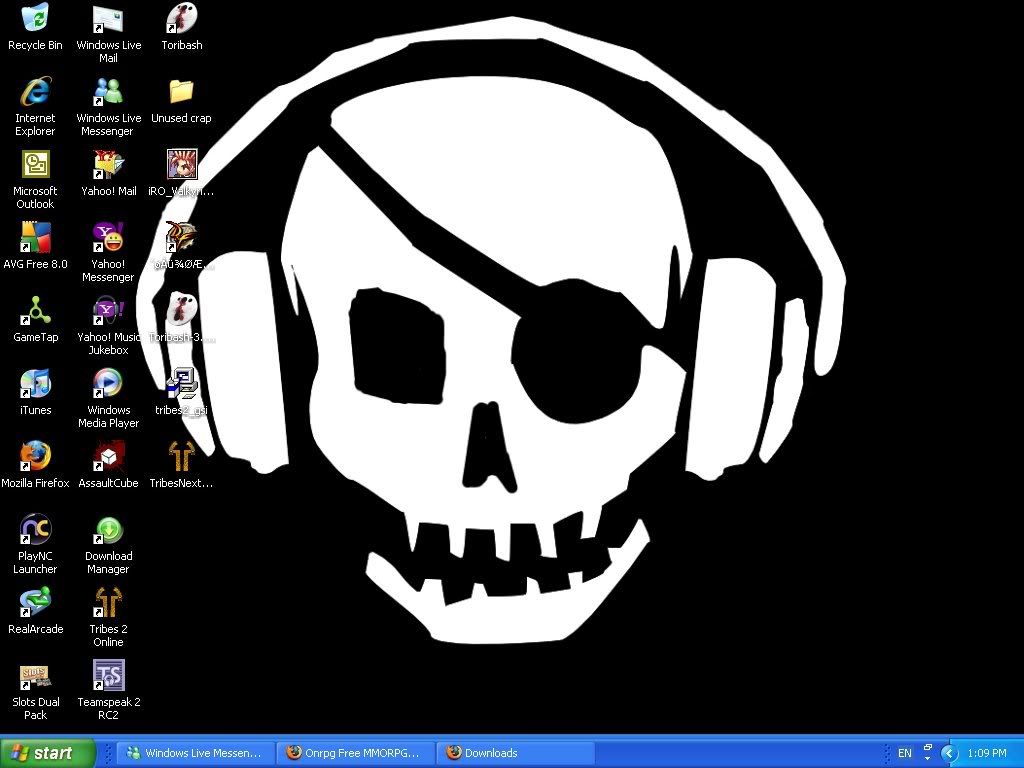
Task: Click the Download Manager shortcut
Action: point(108,530)
